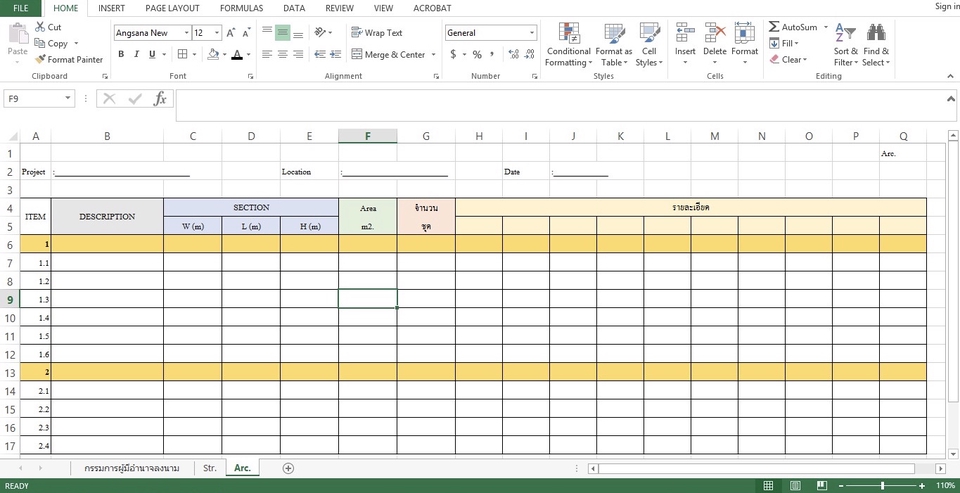
Task: Switch to the FORMULAS ribbon tab
Action: 241,8
